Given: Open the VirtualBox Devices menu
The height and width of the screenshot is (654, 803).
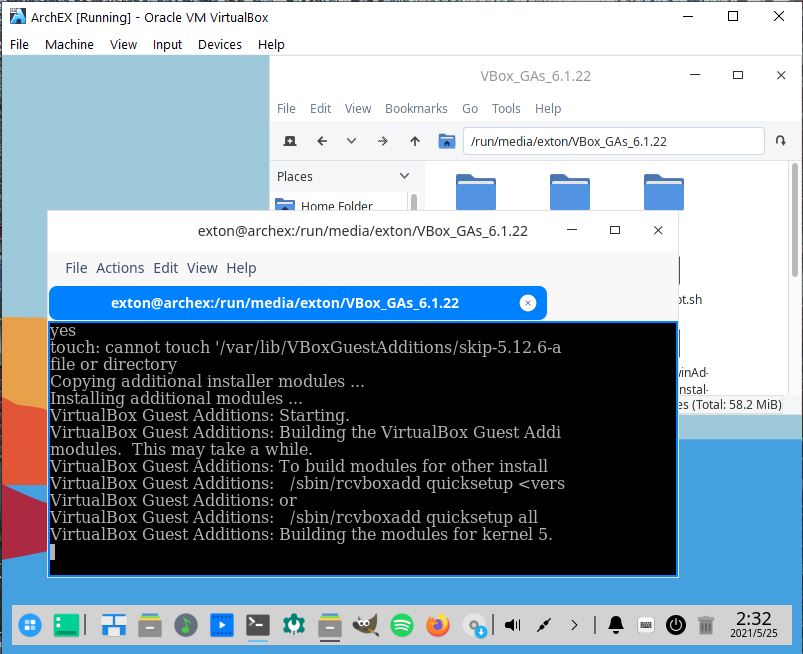Looking at the screenshot, I should click(x=220, y=45).
